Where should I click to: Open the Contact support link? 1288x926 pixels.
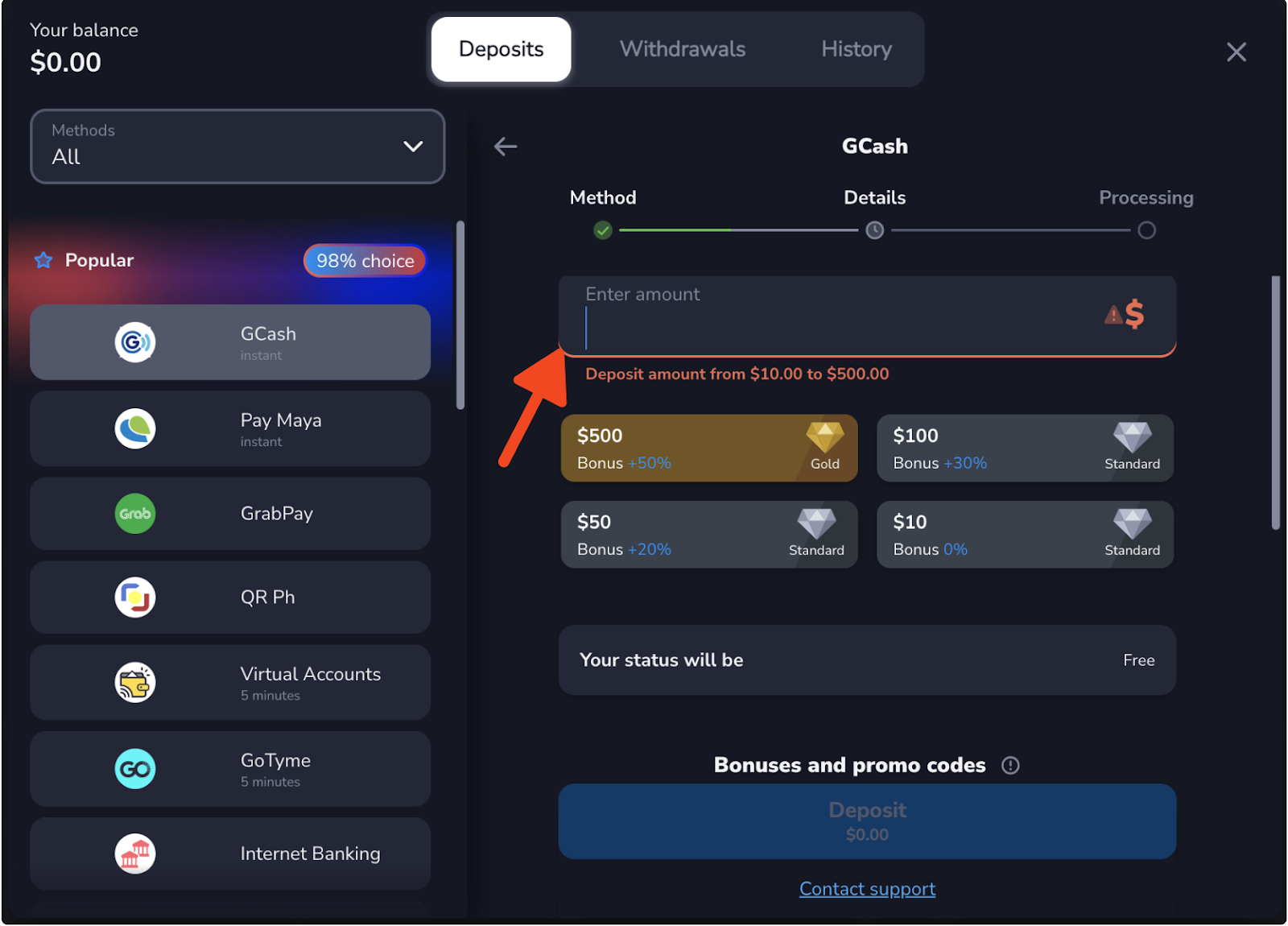coord(867,889)
